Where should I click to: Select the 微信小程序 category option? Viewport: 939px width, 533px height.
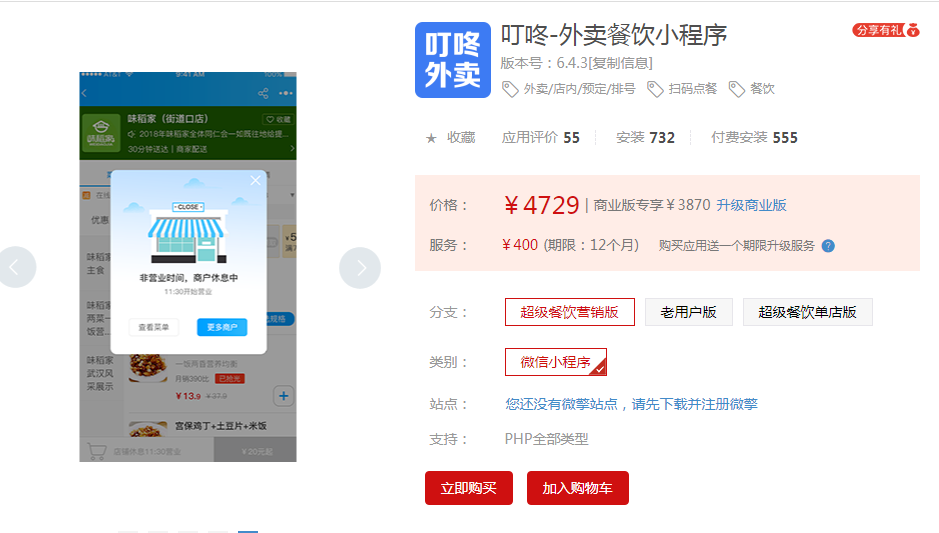point(556,362)
